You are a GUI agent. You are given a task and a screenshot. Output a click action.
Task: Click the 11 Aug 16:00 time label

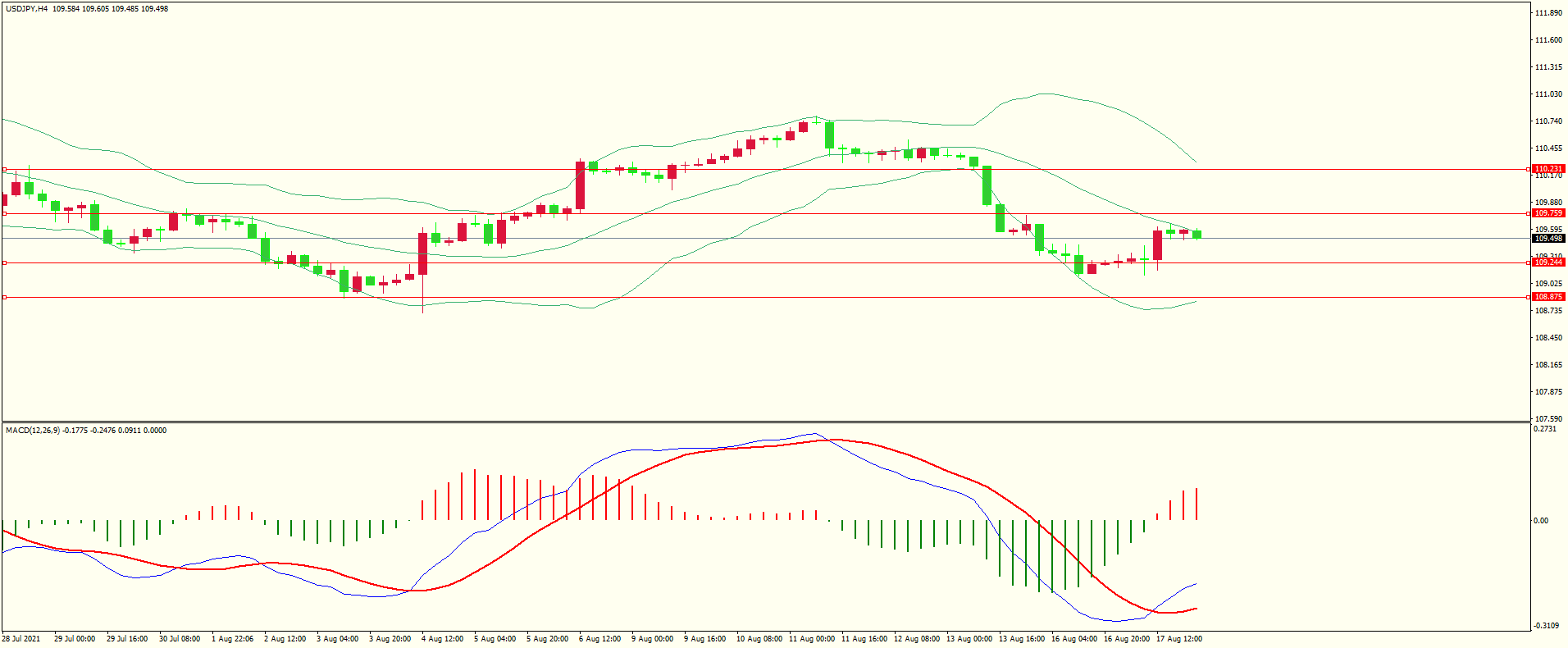point(864,639)
